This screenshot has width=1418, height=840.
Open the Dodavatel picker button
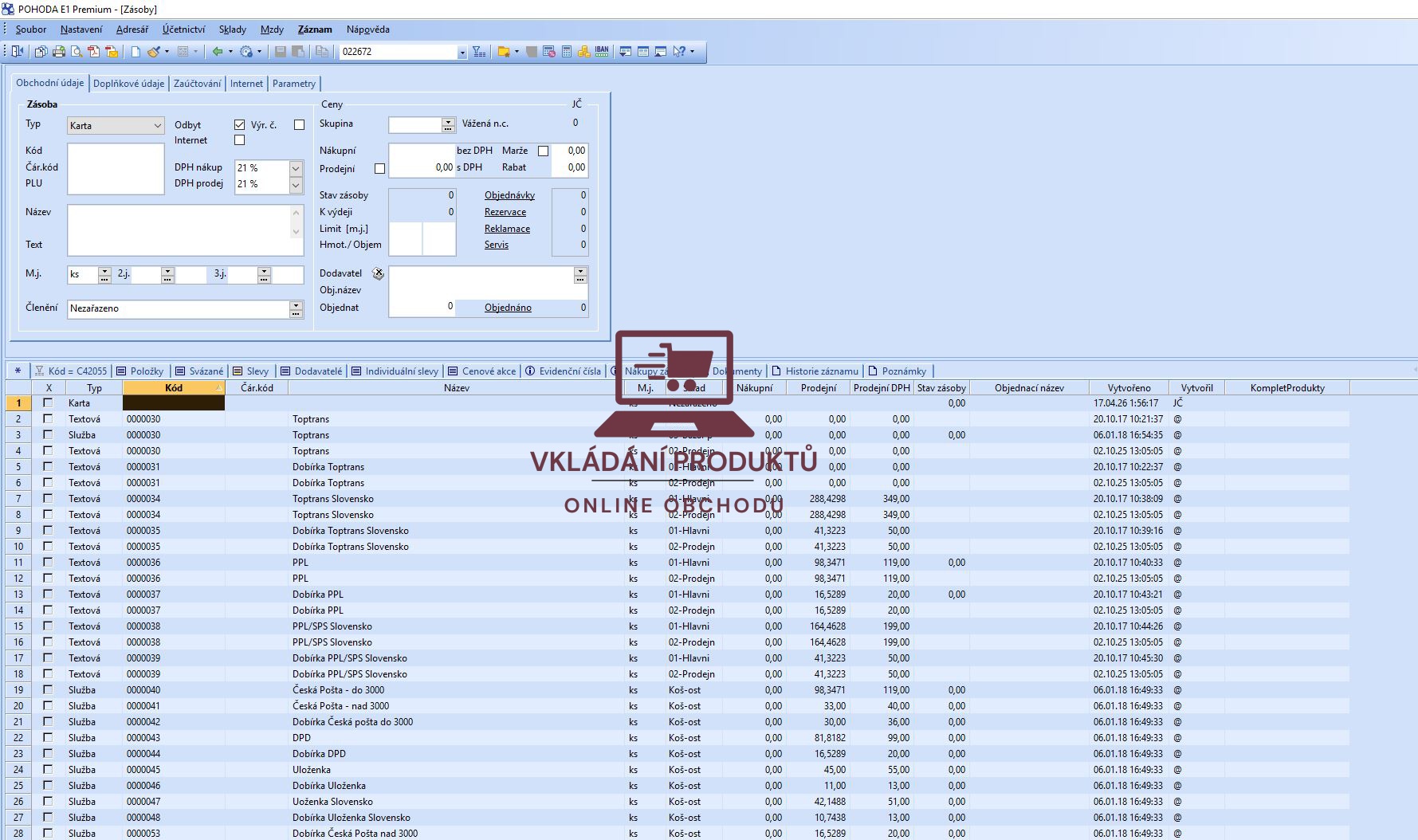580,274
